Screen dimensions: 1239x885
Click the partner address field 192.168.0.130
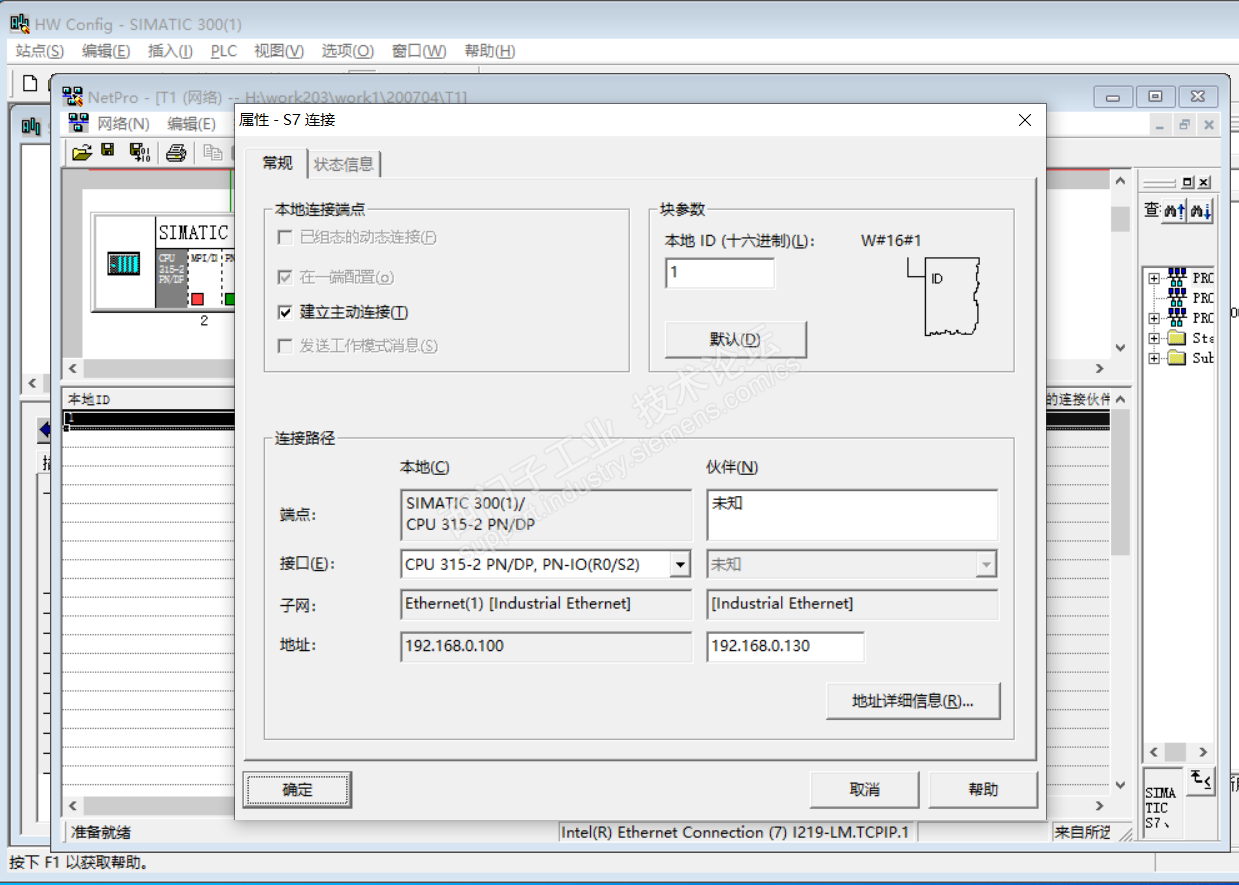[x=785, y=646]
